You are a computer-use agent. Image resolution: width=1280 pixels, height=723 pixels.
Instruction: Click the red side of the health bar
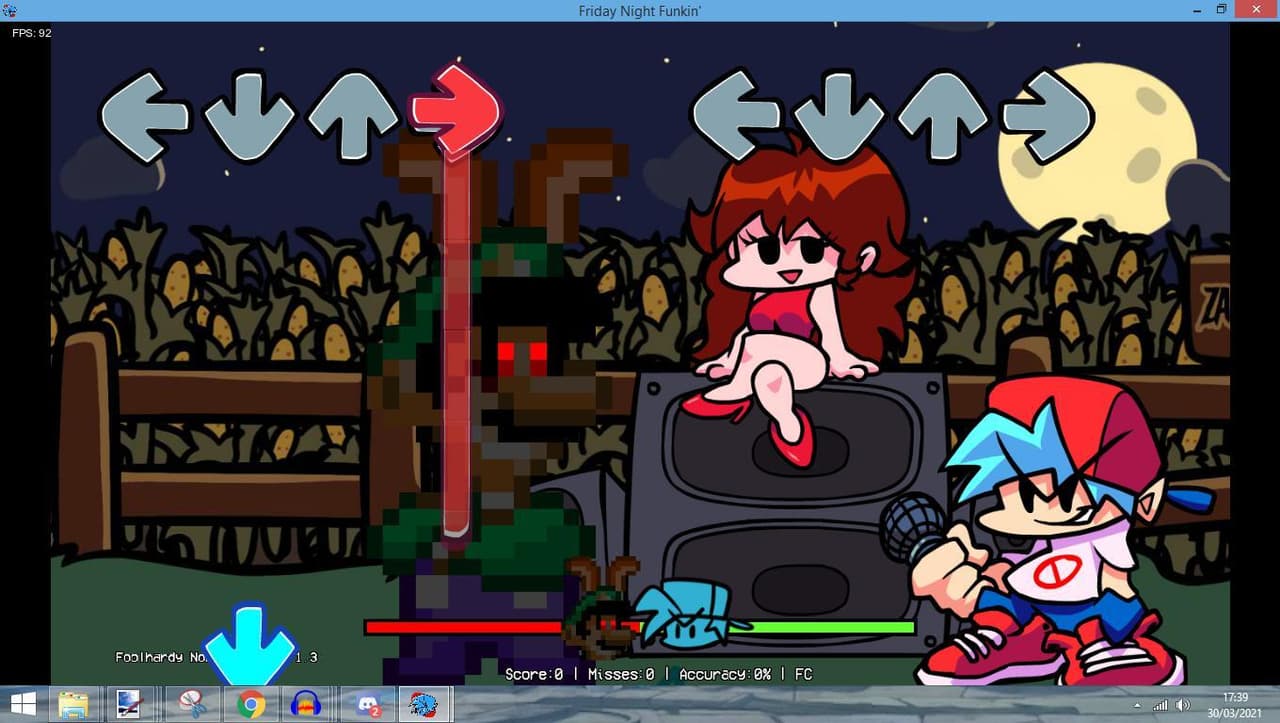(x=465, y=627)
